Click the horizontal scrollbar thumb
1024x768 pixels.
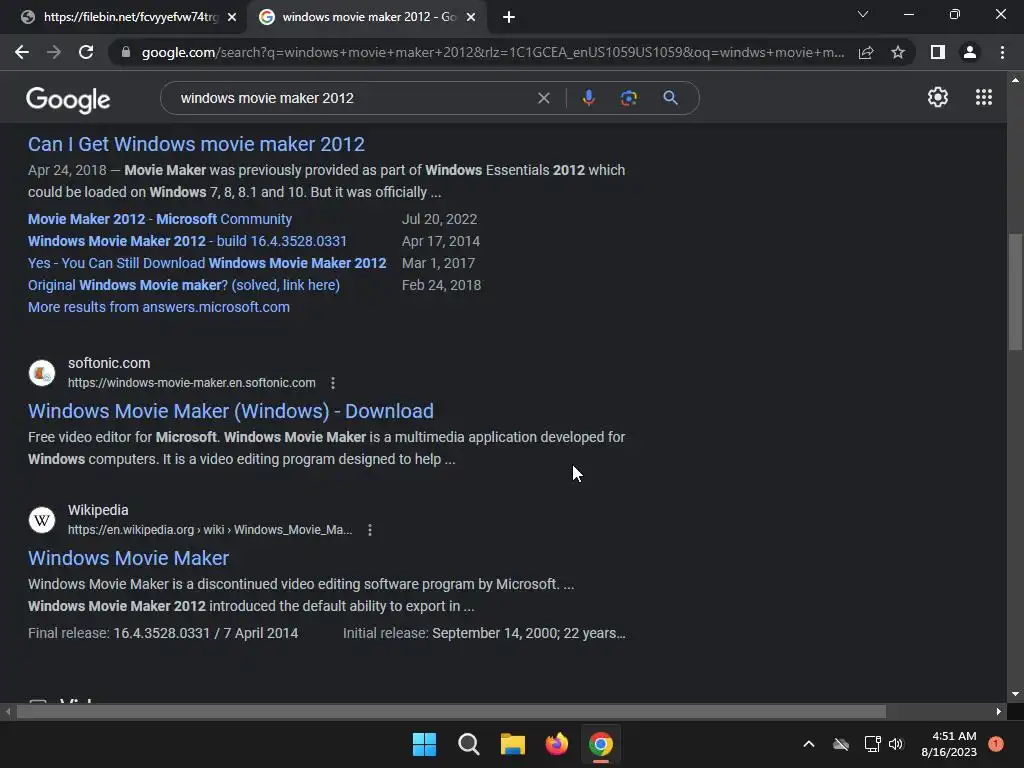[x=451, y=712]
